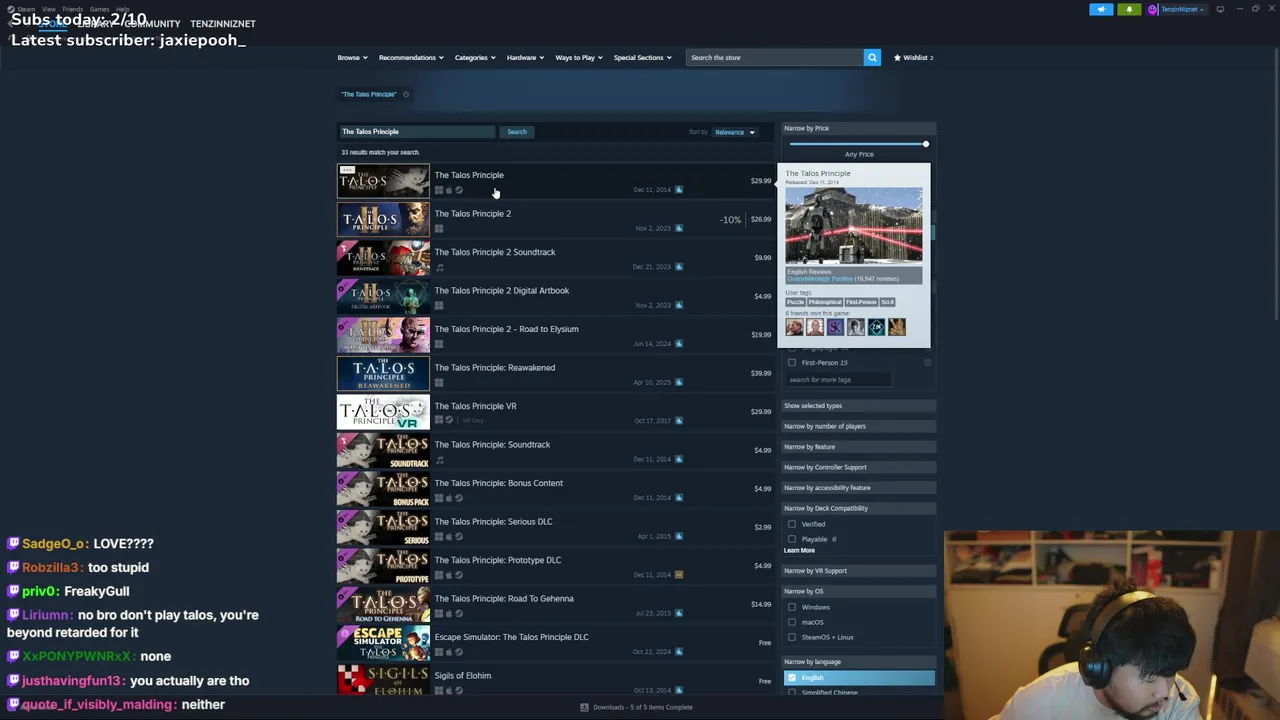This screenshot has width=1280, height=720.
Task: Click Escape Simulator Talos DLC capsule image
Action: point(383,643)
